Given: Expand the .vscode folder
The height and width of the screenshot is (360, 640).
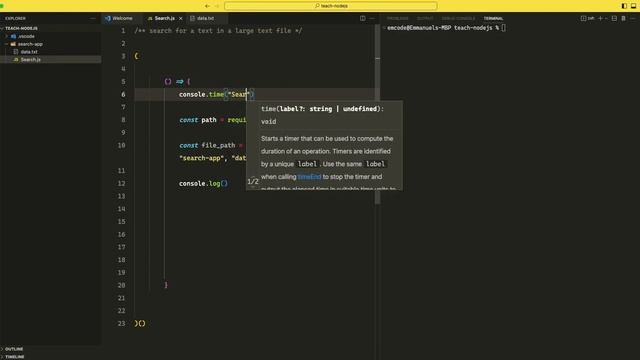Looking at the screenshot, I should (x=51, y=36).
